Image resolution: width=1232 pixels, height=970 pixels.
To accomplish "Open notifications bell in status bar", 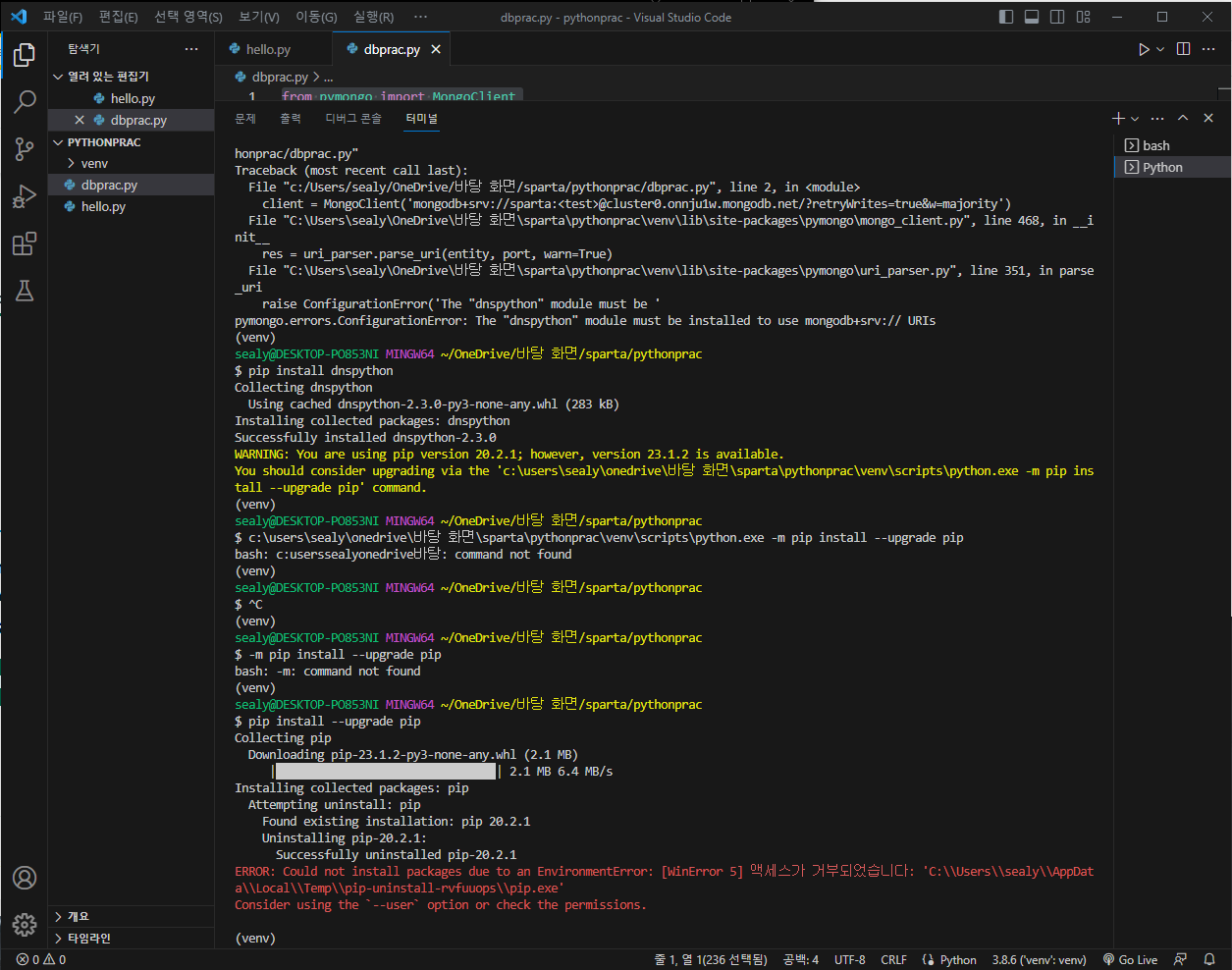I will pyautogui.click(x=1209, y=960).
